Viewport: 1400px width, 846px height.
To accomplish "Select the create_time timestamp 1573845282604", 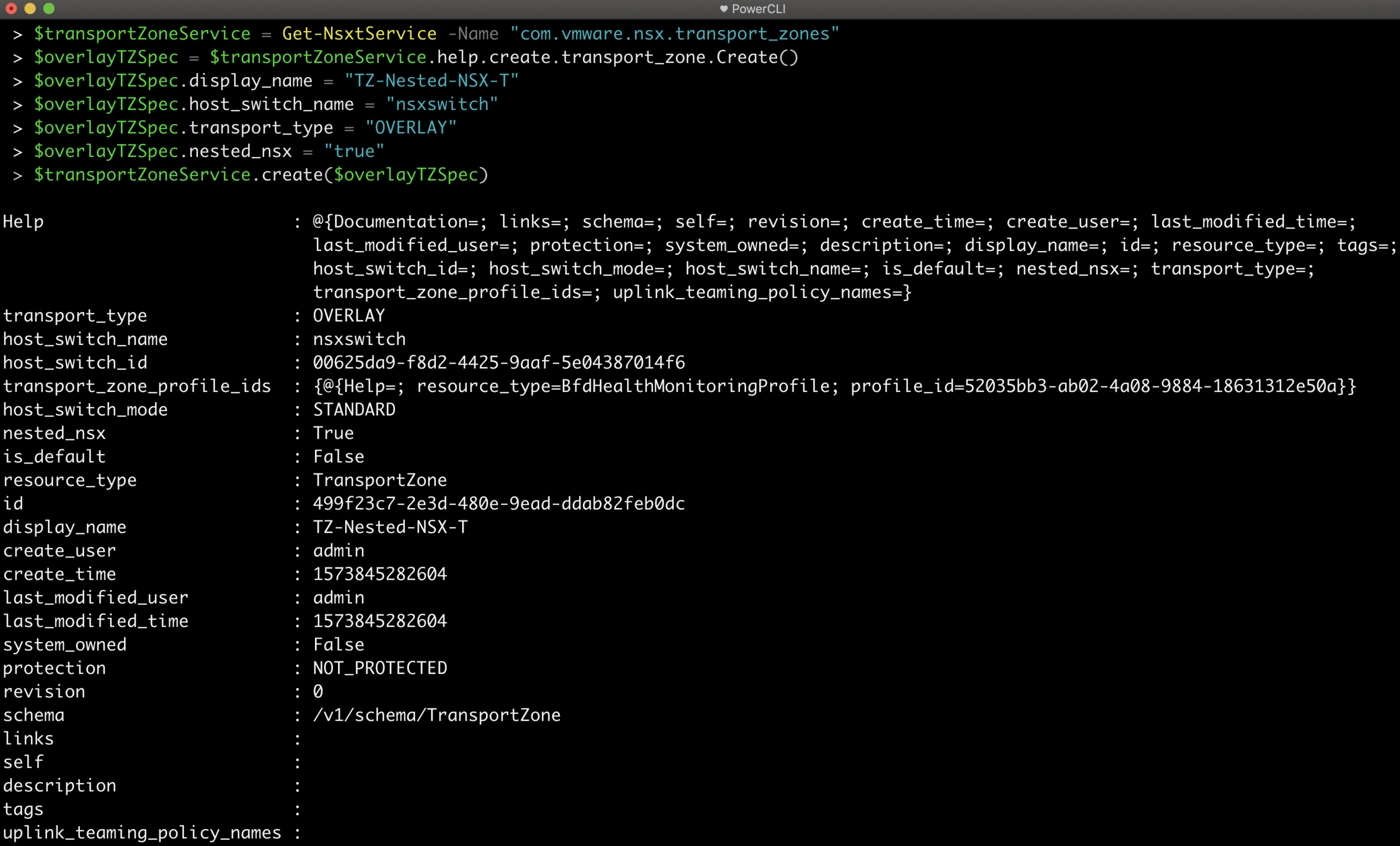I will point(380,574).
